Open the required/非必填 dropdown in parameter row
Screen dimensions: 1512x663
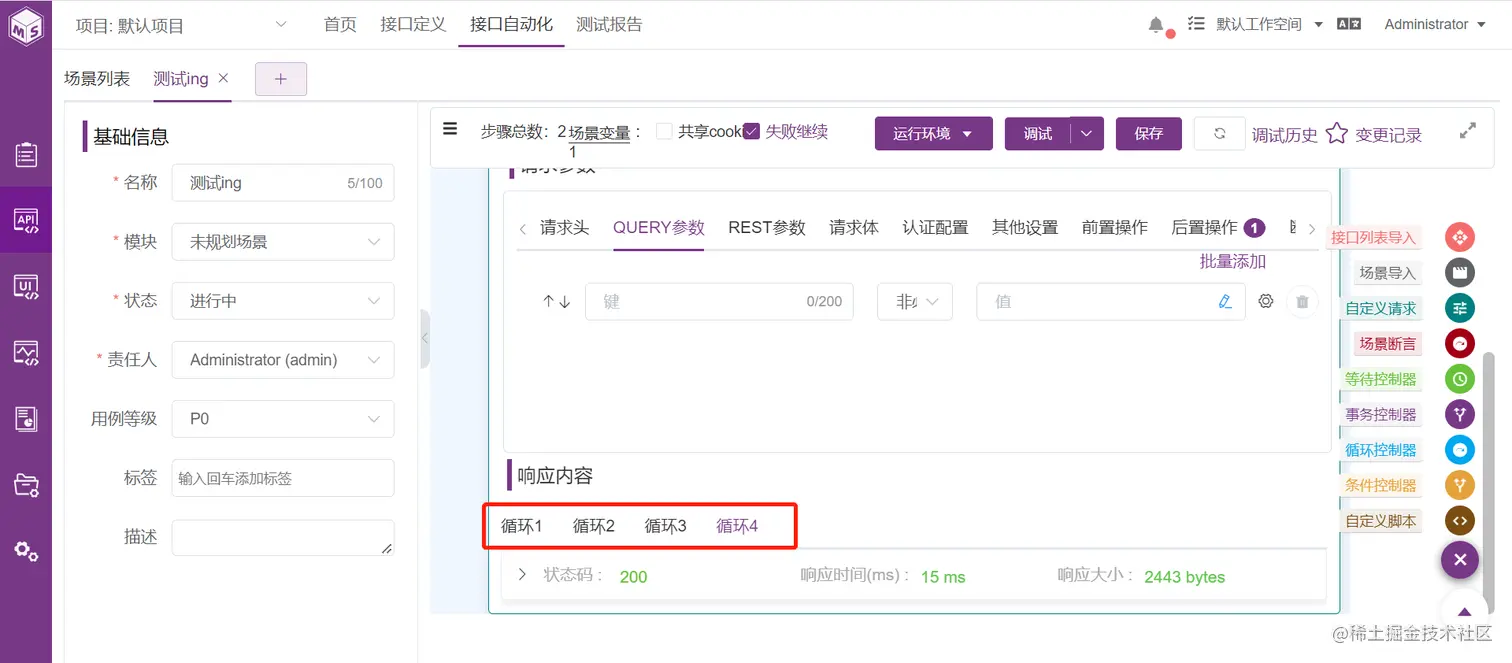click(x=915, y=301)
